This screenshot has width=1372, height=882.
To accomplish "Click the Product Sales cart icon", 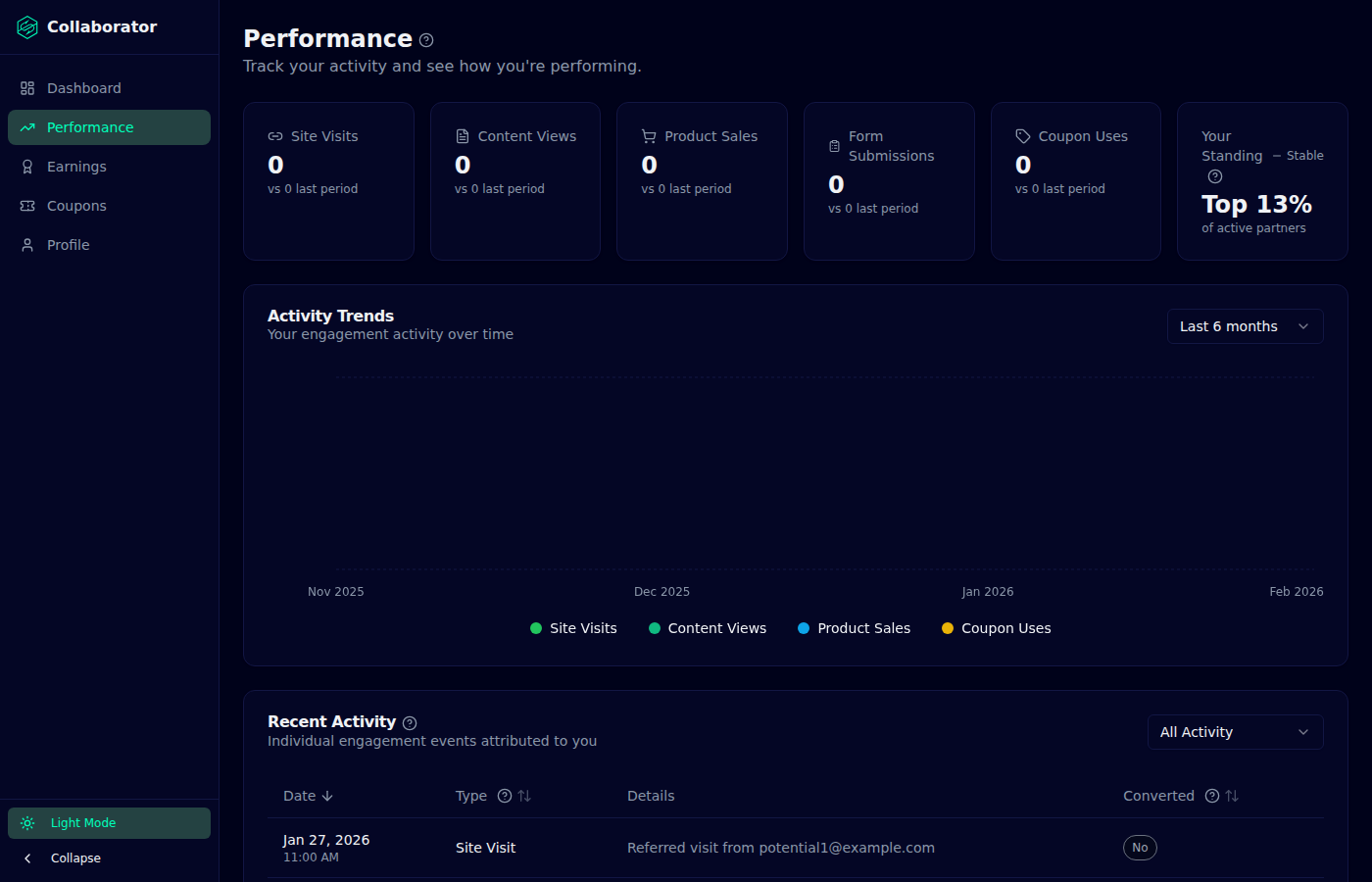I will (x=649, y=136).
